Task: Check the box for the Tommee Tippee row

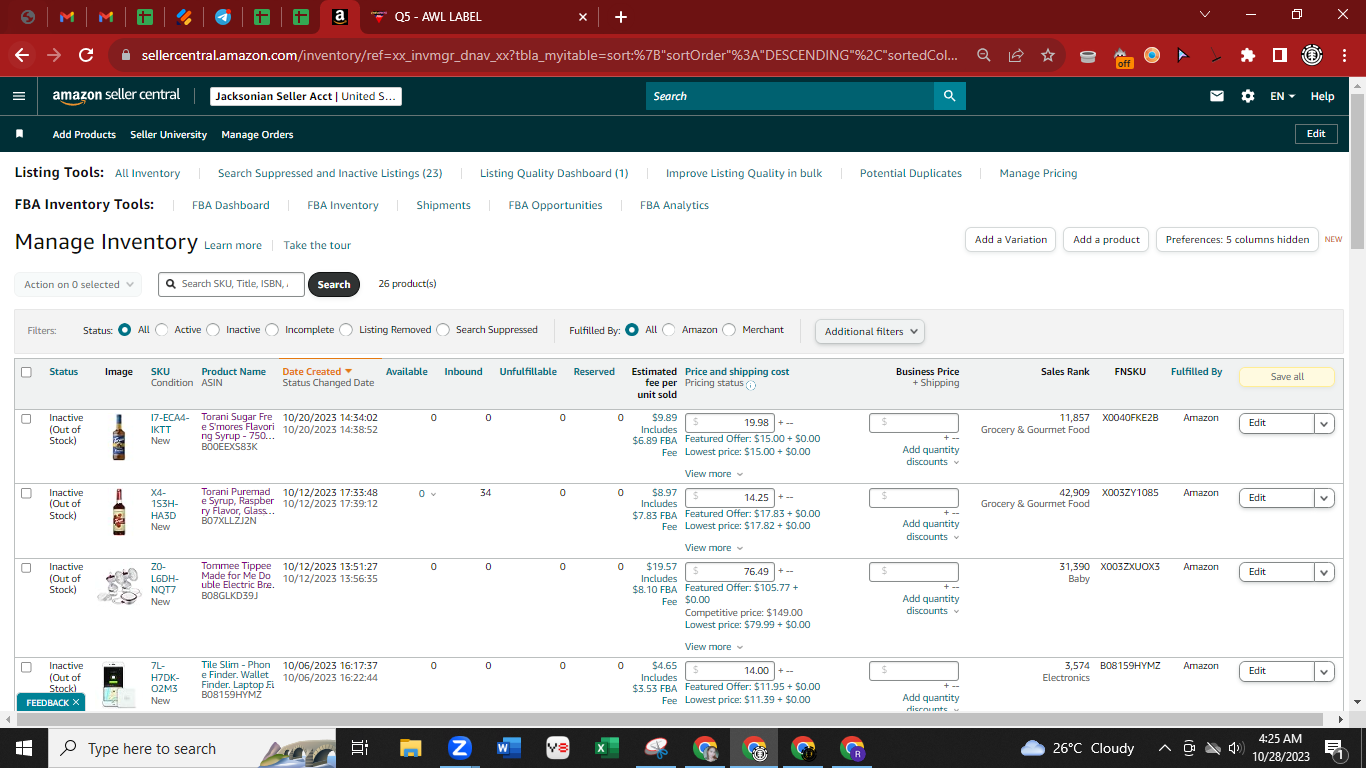Action: point(26,567)
